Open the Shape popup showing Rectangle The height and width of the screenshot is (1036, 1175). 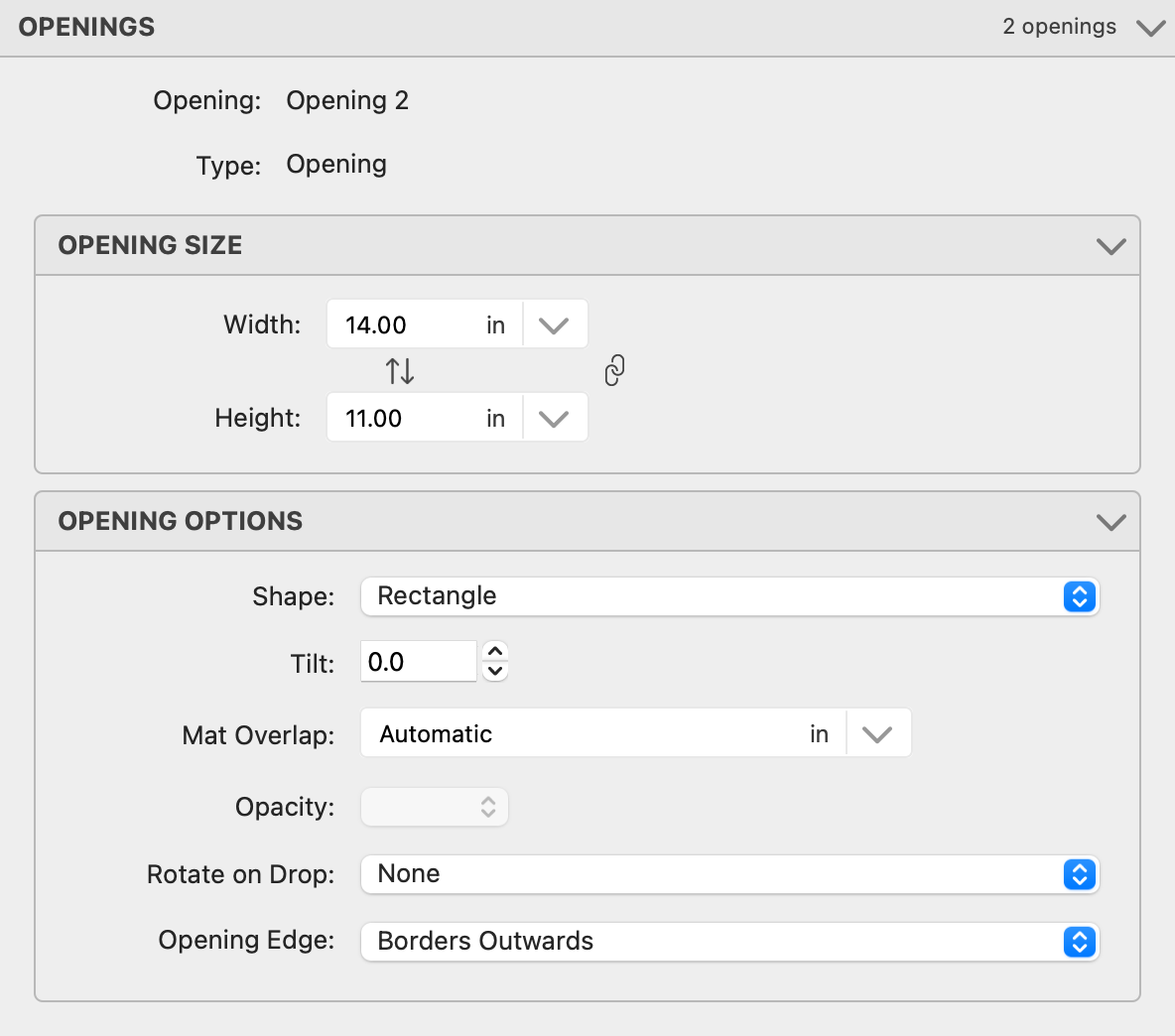(x=729, y=596)
